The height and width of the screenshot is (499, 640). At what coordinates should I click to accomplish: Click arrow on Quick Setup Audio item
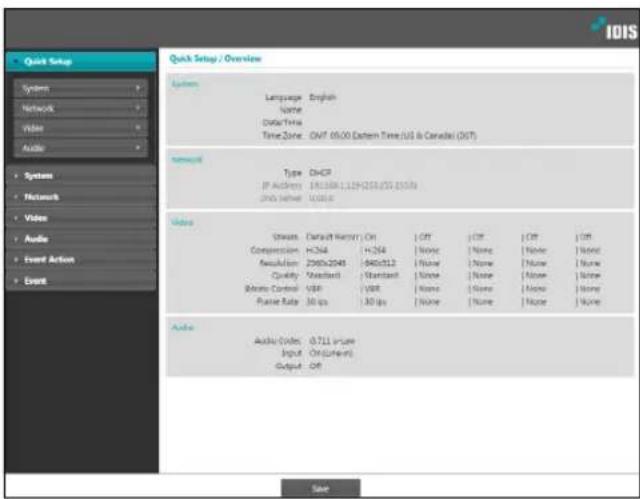[x=138, y=147]
